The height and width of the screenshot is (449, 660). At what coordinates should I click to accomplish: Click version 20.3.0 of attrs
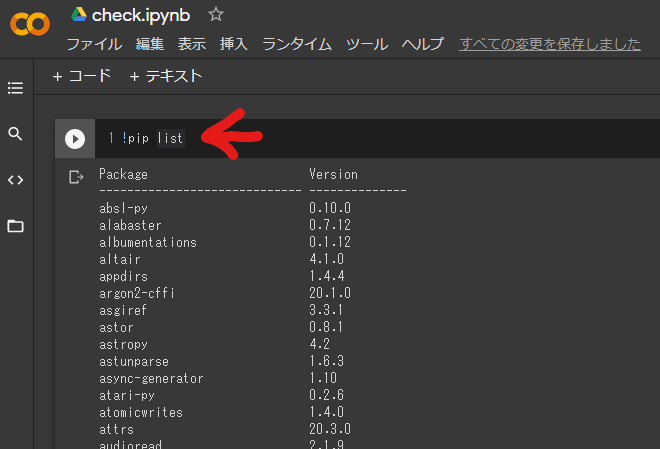click(x=330, y=429)
